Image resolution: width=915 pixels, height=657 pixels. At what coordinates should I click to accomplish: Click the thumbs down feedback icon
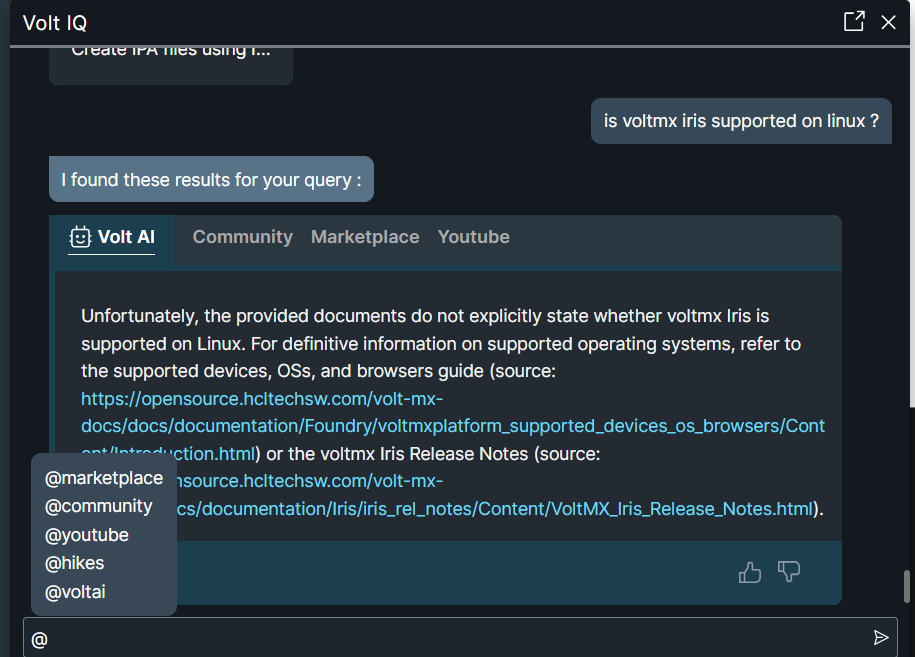[789, 572]
